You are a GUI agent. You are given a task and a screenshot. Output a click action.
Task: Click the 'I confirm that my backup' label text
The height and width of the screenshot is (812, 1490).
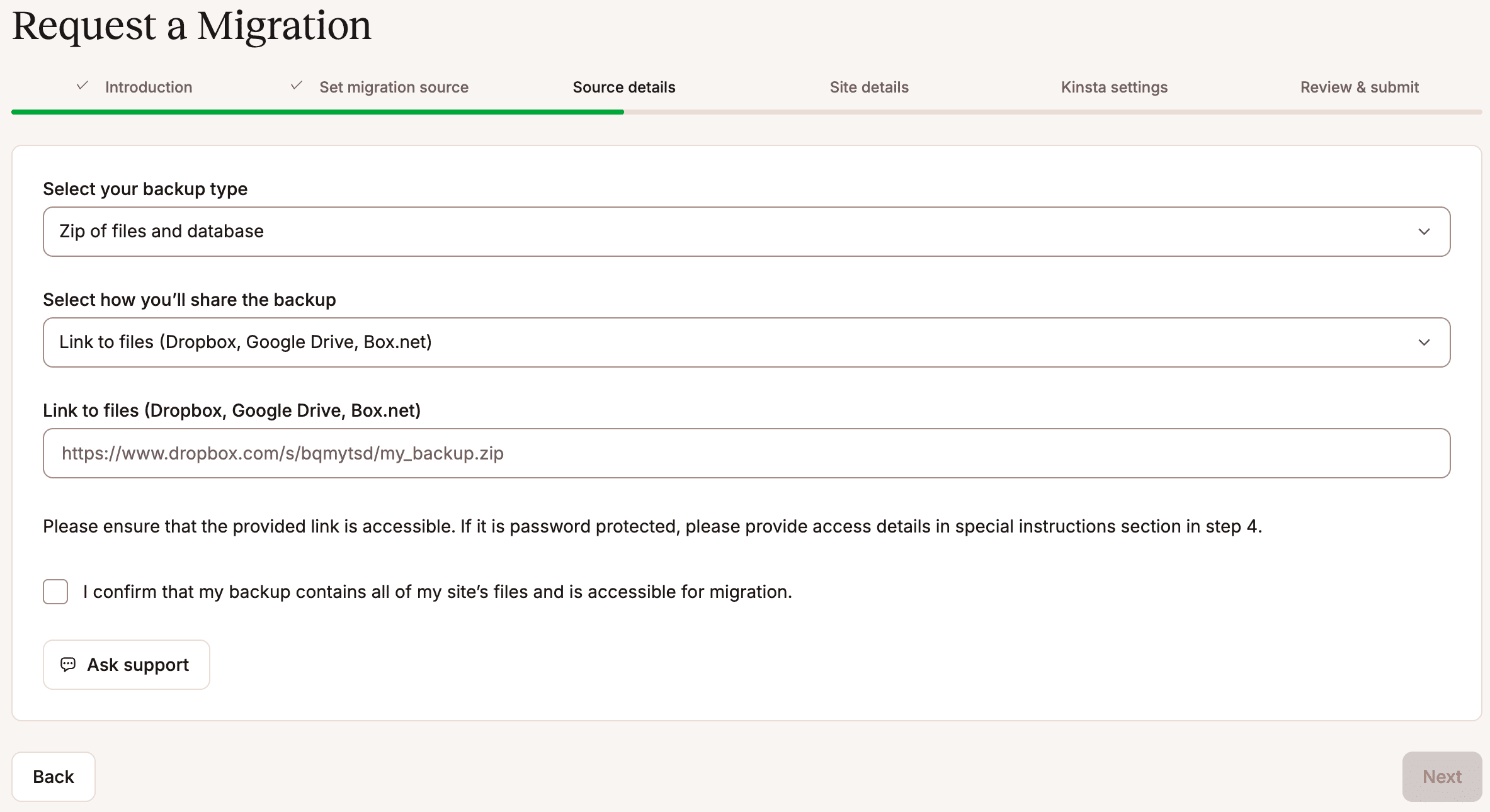point(438,592)
